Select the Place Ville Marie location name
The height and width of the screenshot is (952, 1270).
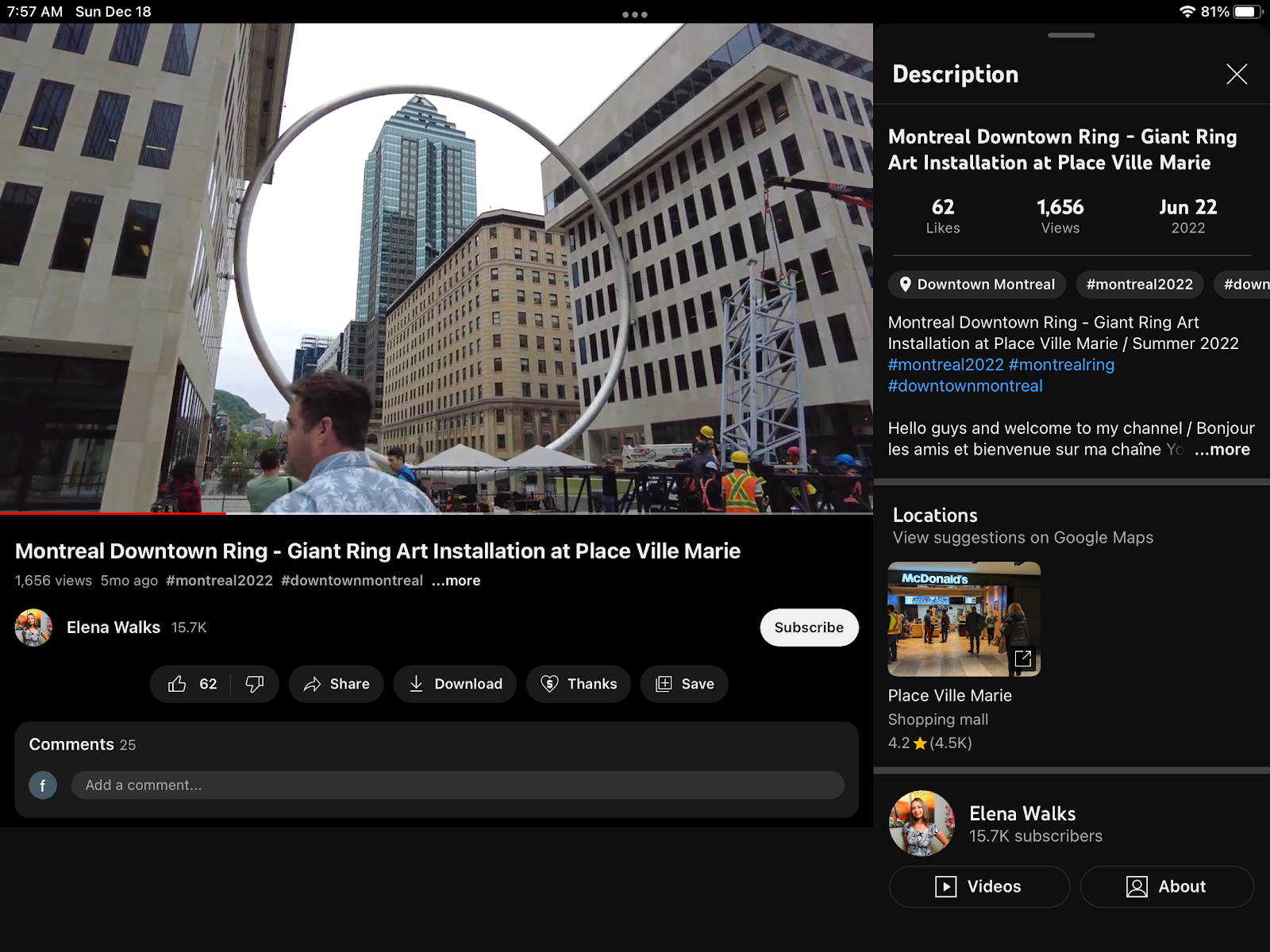[x=950, y=696]
